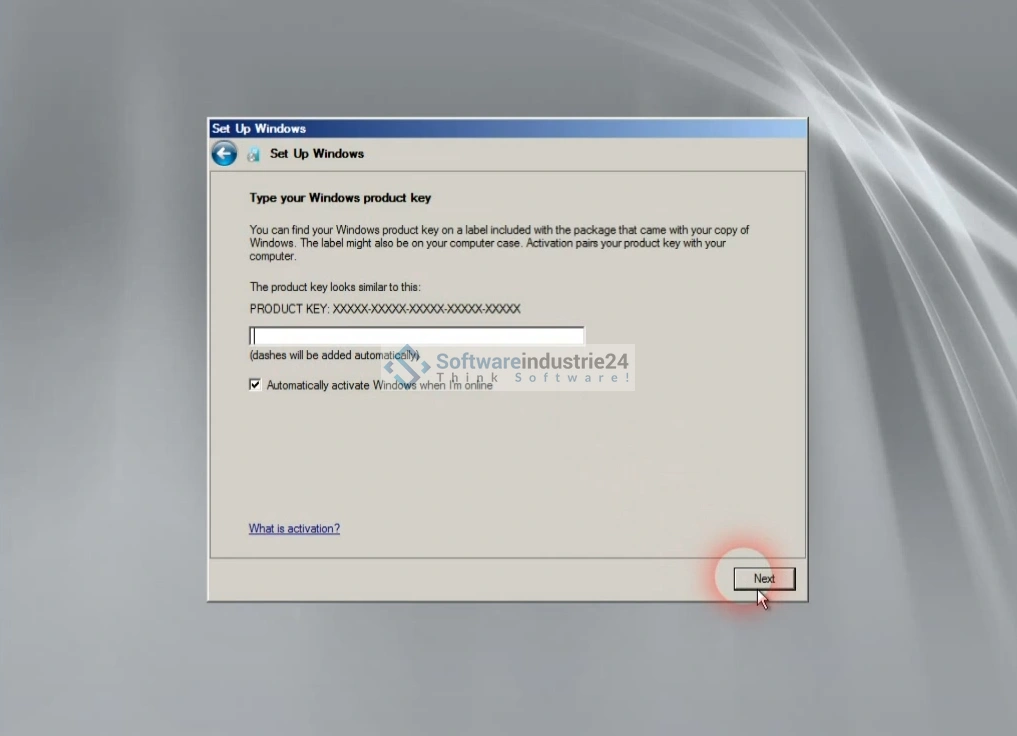
Task: Focus the product key text field
Action: click(x=416, y=336)
